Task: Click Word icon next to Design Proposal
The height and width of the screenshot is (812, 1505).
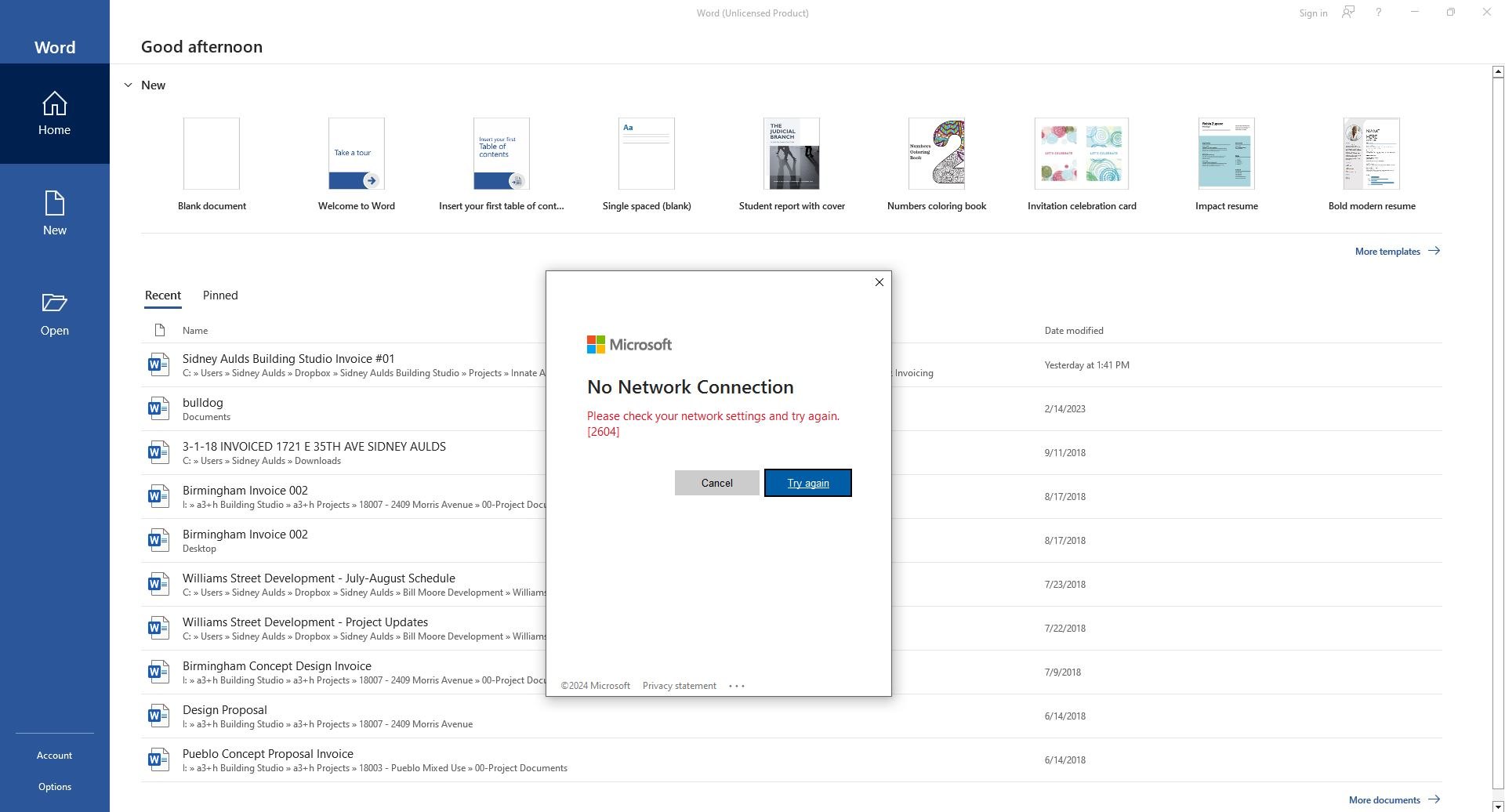Action: point(158,716)
